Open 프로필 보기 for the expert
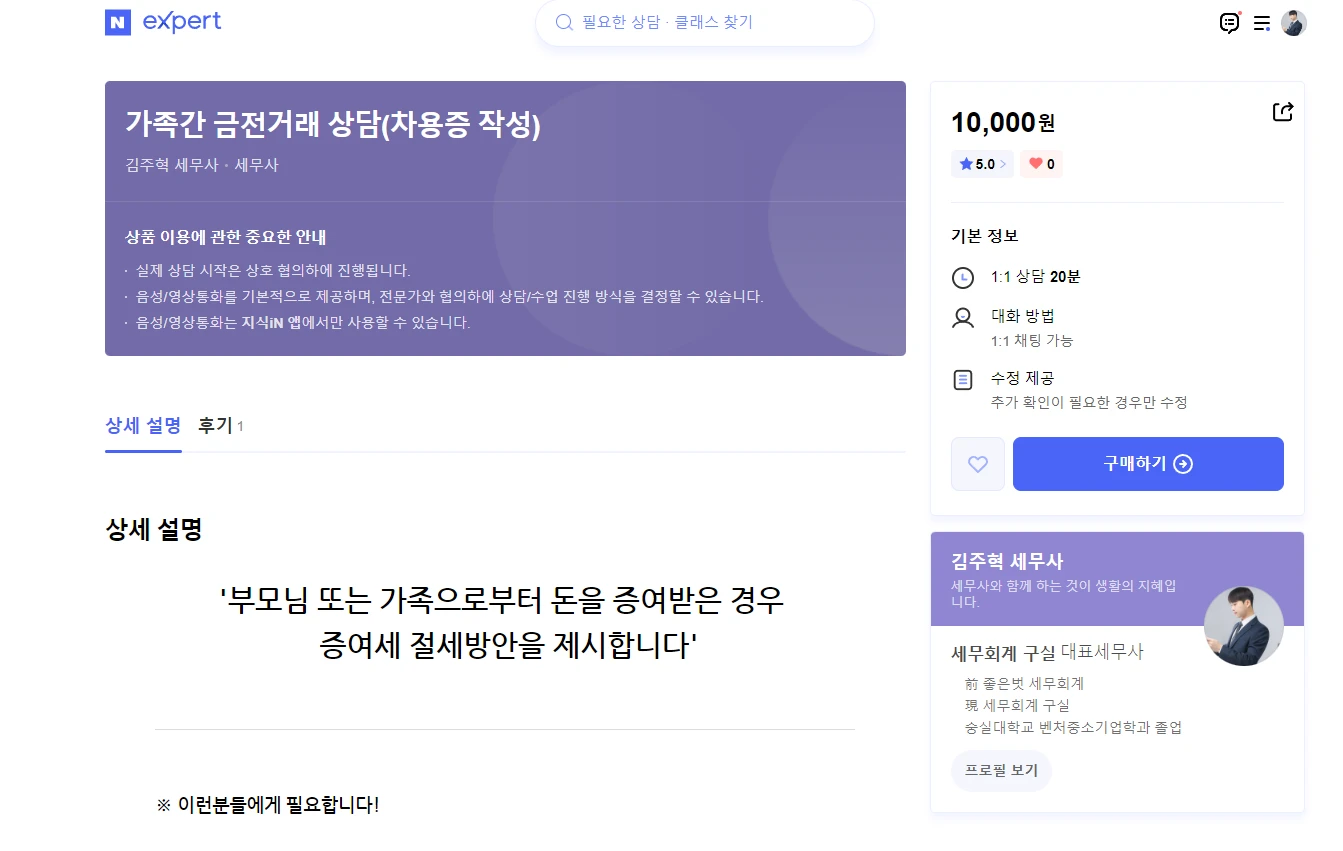The width and height of the screenshot is (1343, 851). (x=1000, y=770)
